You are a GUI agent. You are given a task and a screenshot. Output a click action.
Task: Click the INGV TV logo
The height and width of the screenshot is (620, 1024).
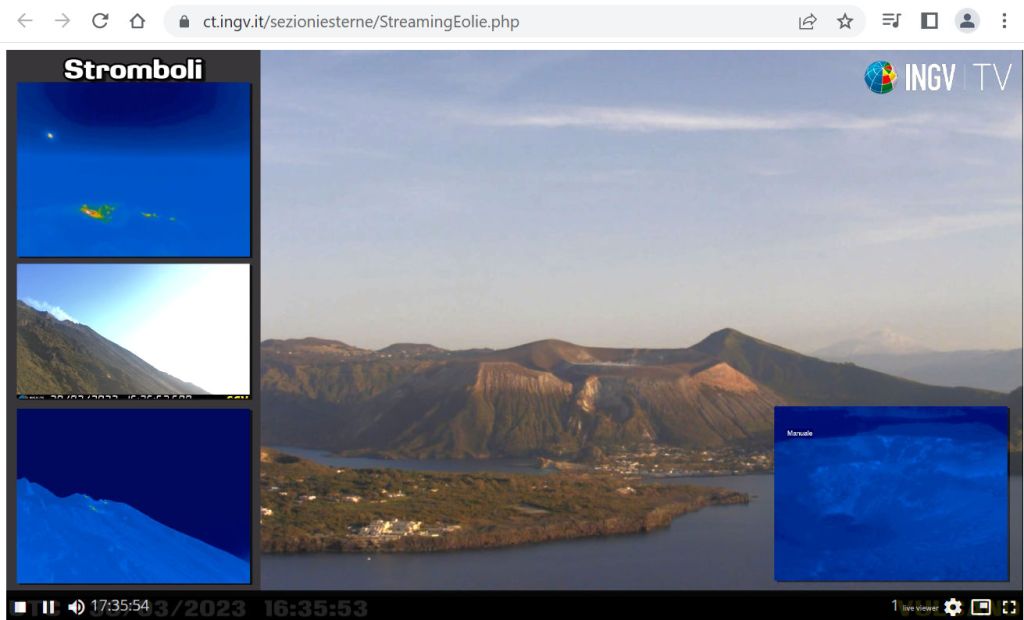937,77
